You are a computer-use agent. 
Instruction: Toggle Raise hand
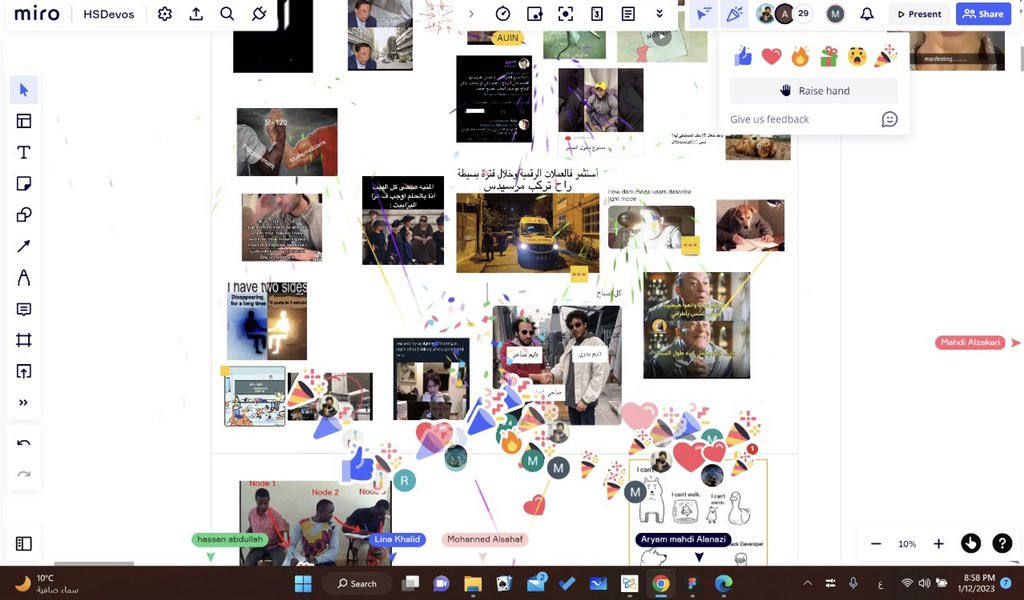coord(814,91)
